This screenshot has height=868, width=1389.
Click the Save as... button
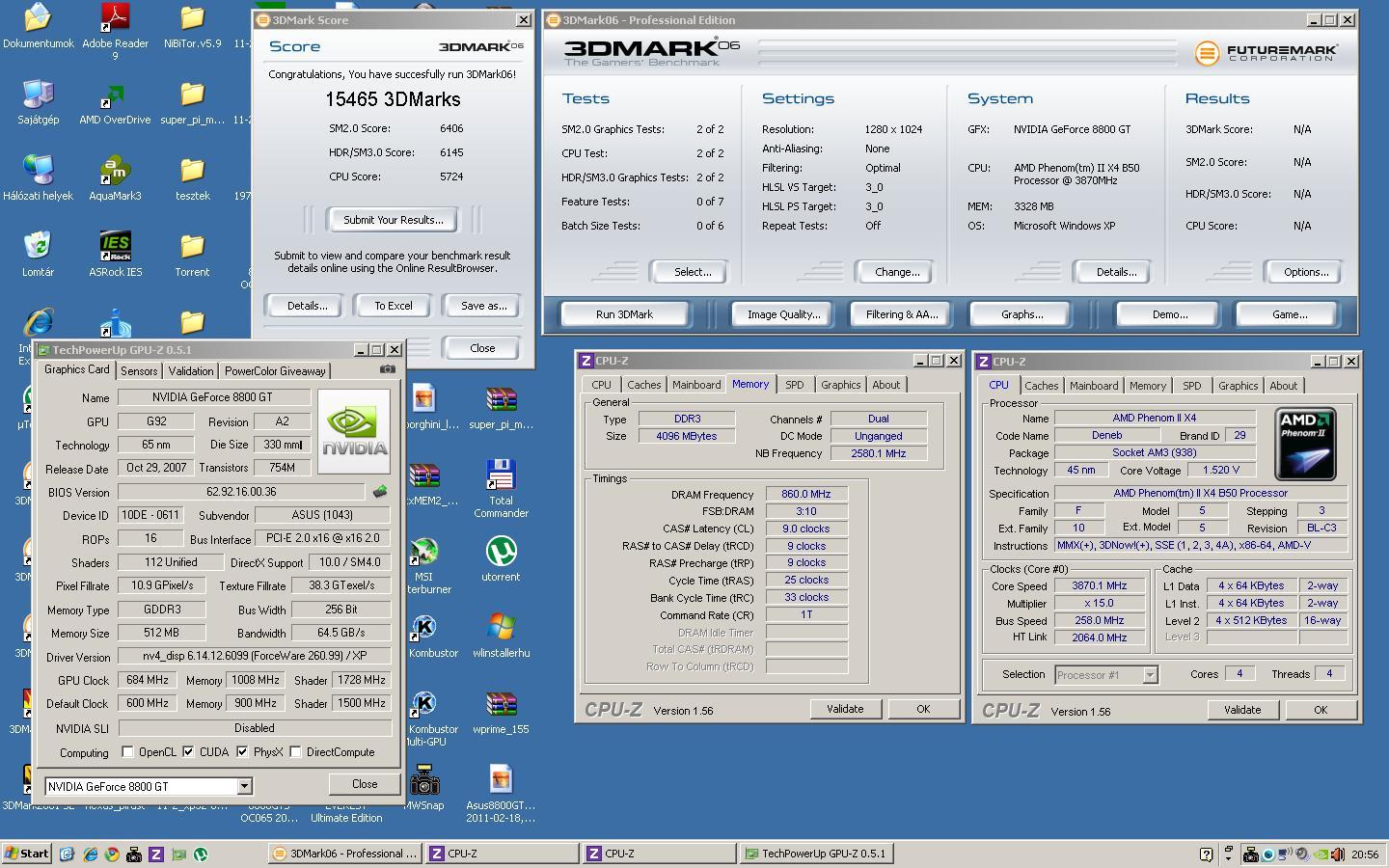click(x=483, y=306)
